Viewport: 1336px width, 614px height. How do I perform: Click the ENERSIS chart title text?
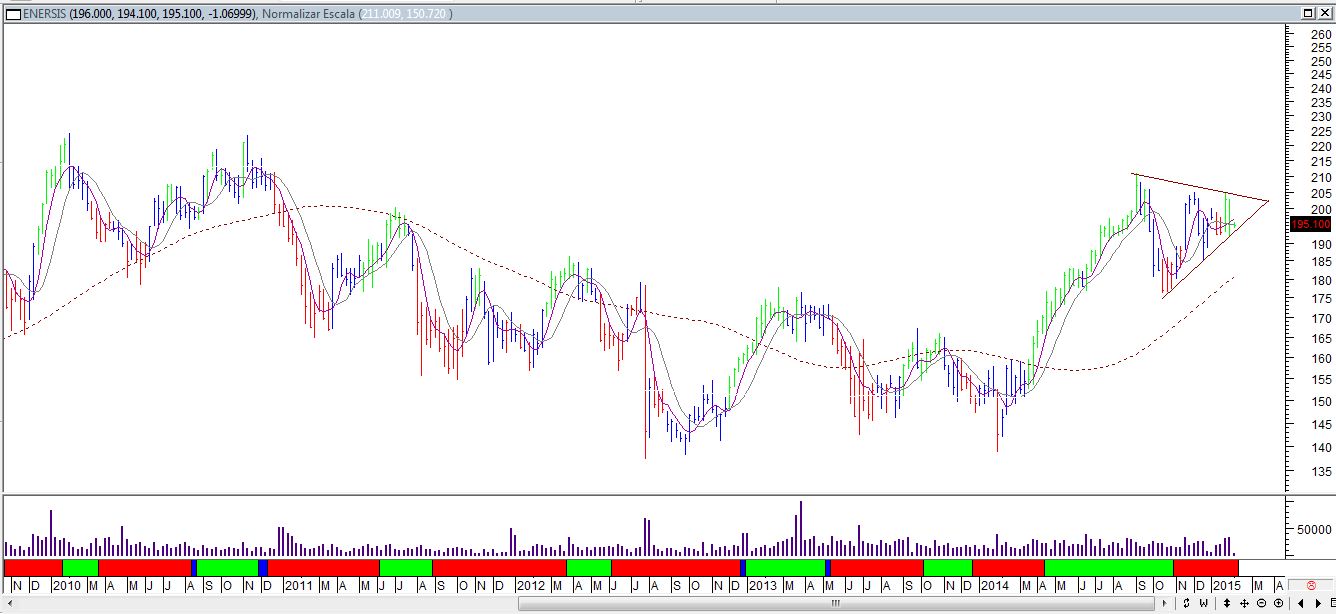[44, 13]
